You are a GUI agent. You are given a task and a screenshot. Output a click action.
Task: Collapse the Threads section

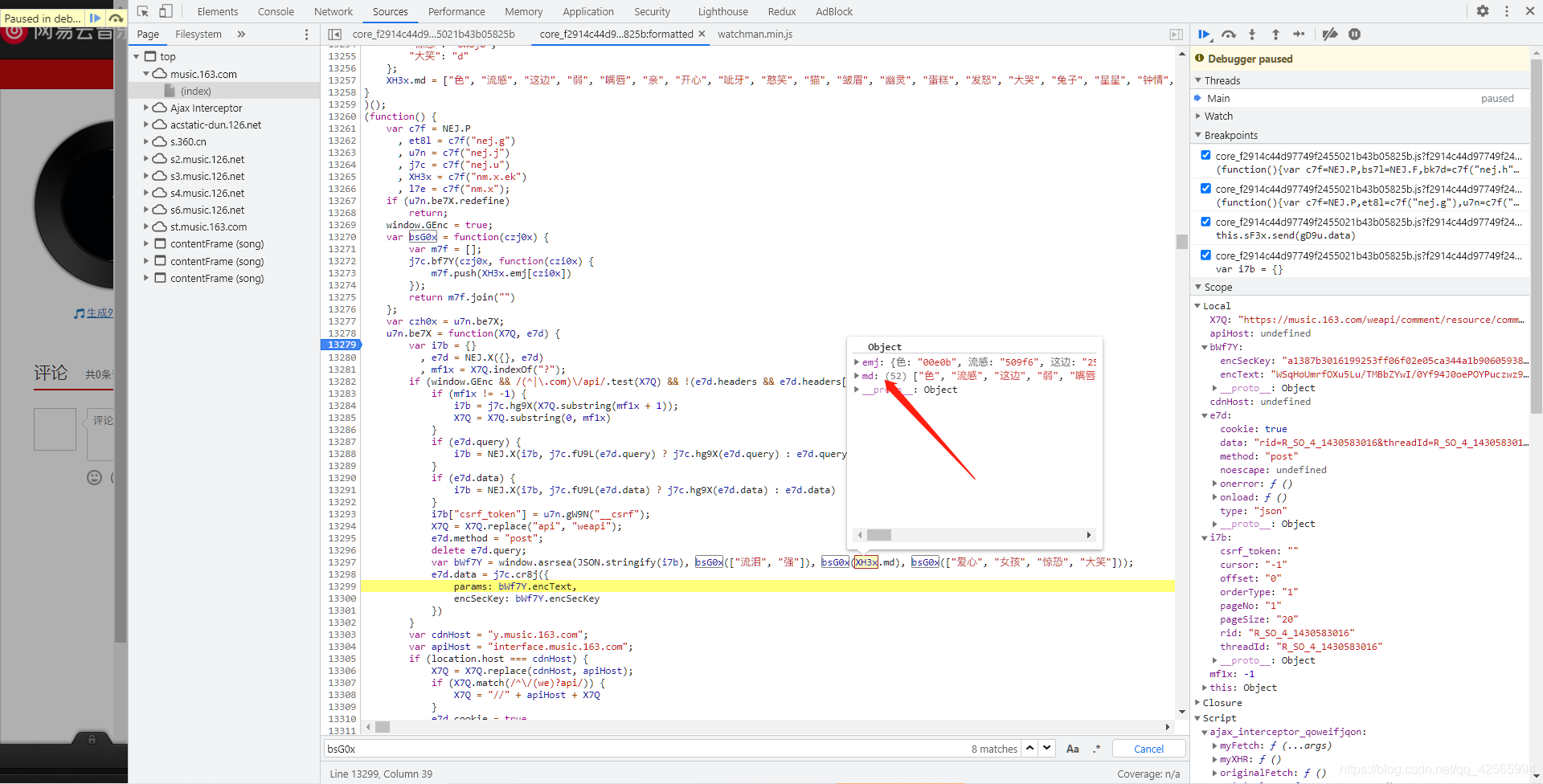tap(1198, 80)
